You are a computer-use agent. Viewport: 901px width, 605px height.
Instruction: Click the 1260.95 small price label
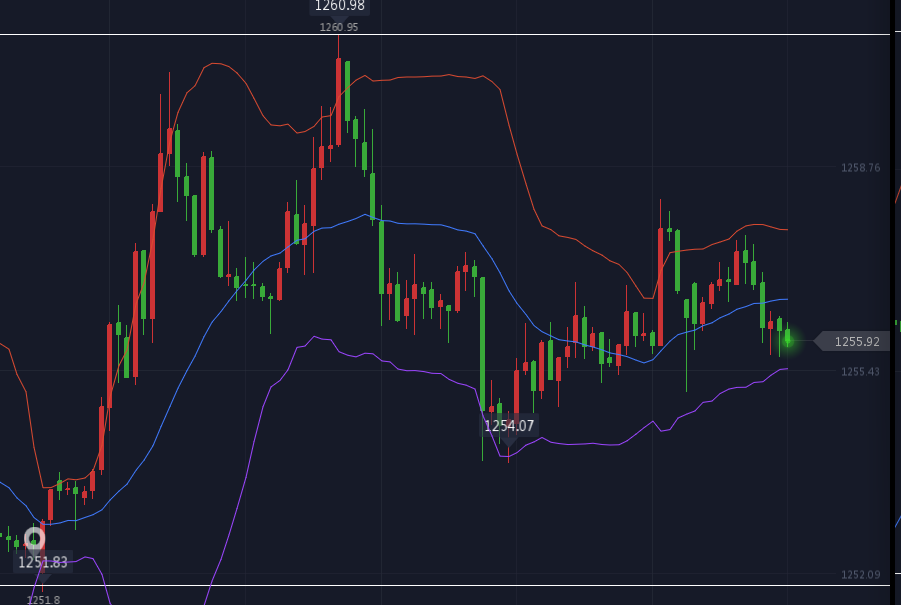(339, 27)
